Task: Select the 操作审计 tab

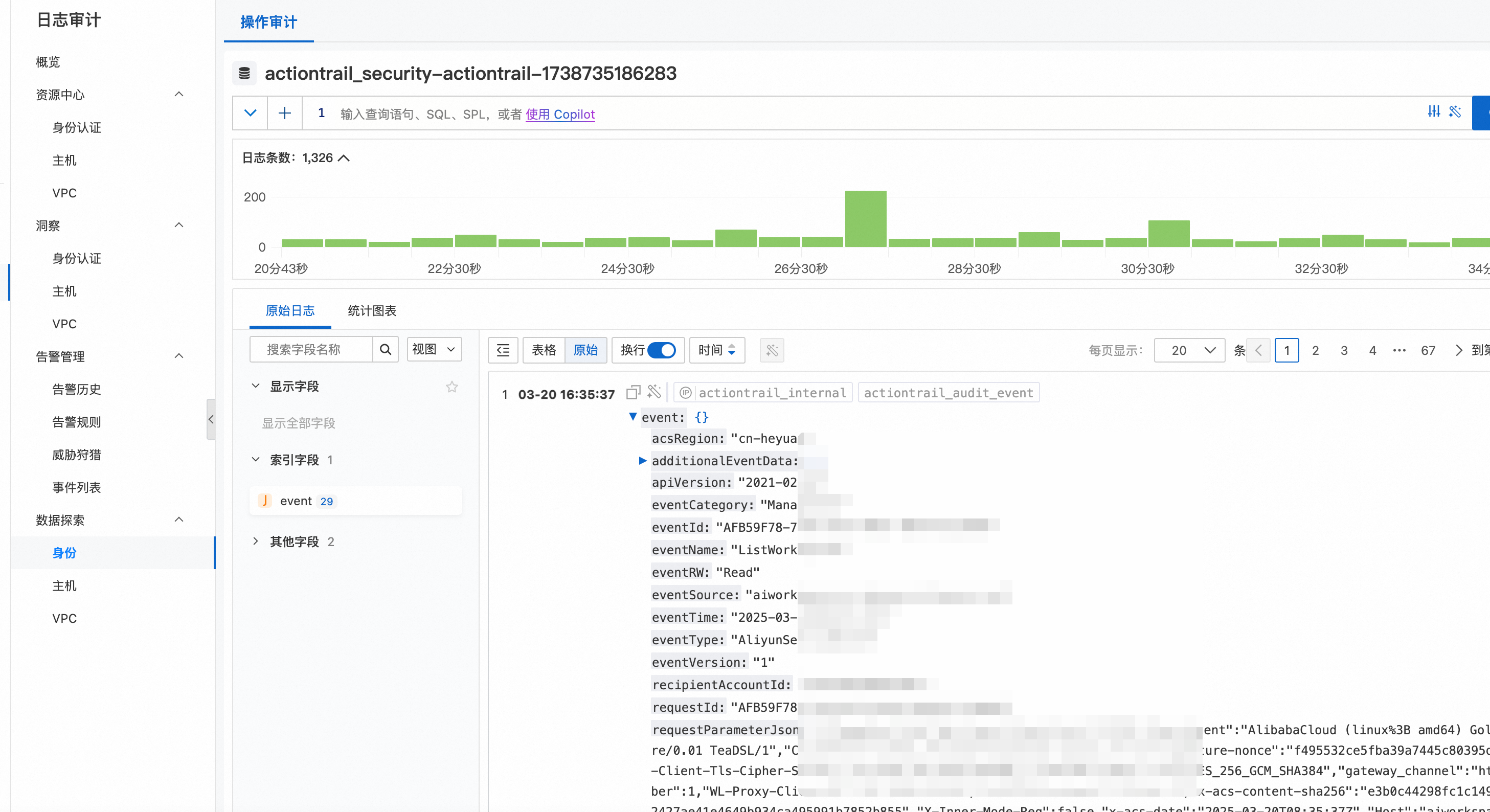Action: (268, 22)
